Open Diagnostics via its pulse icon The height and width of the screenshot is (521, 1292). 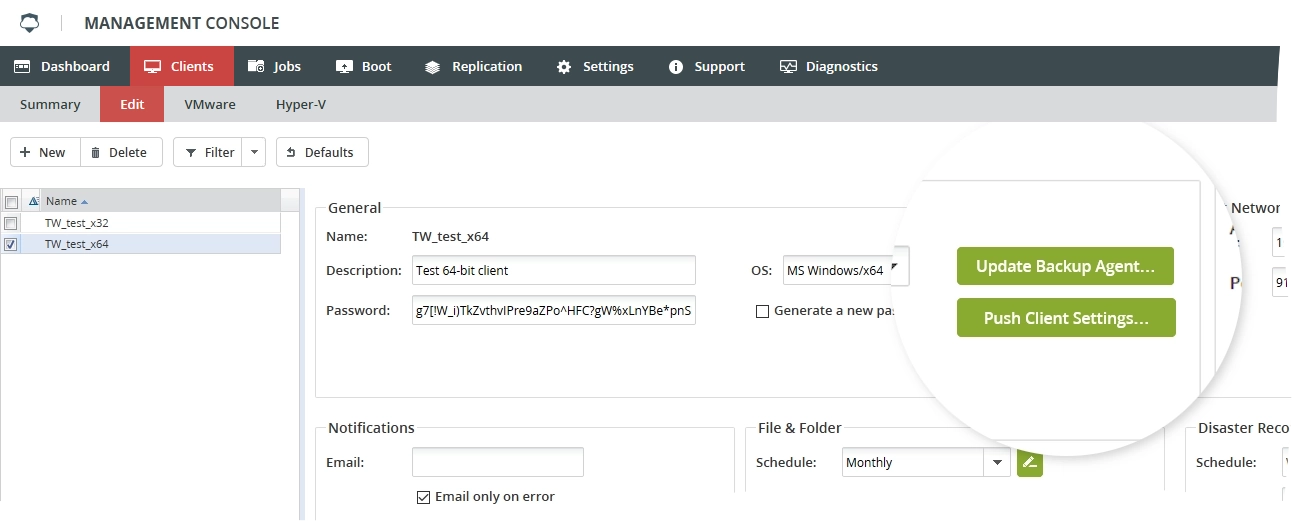(x=788, y=67)
